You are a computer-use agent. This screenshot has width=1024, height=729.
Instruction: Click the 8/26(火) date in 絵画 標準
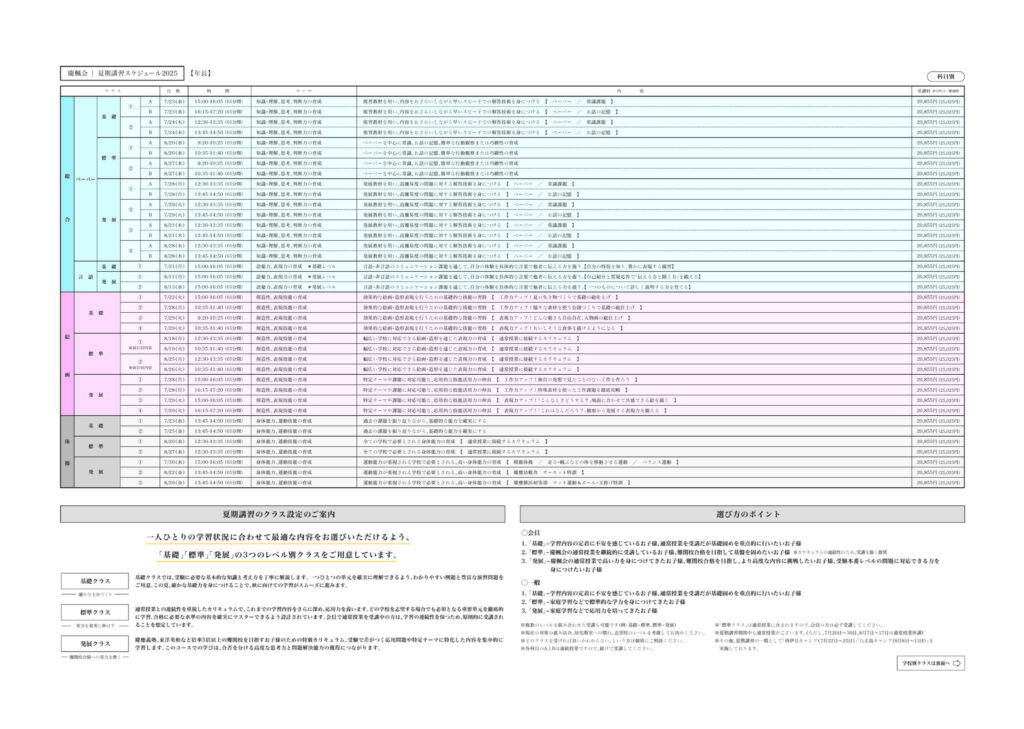[174, 369]
